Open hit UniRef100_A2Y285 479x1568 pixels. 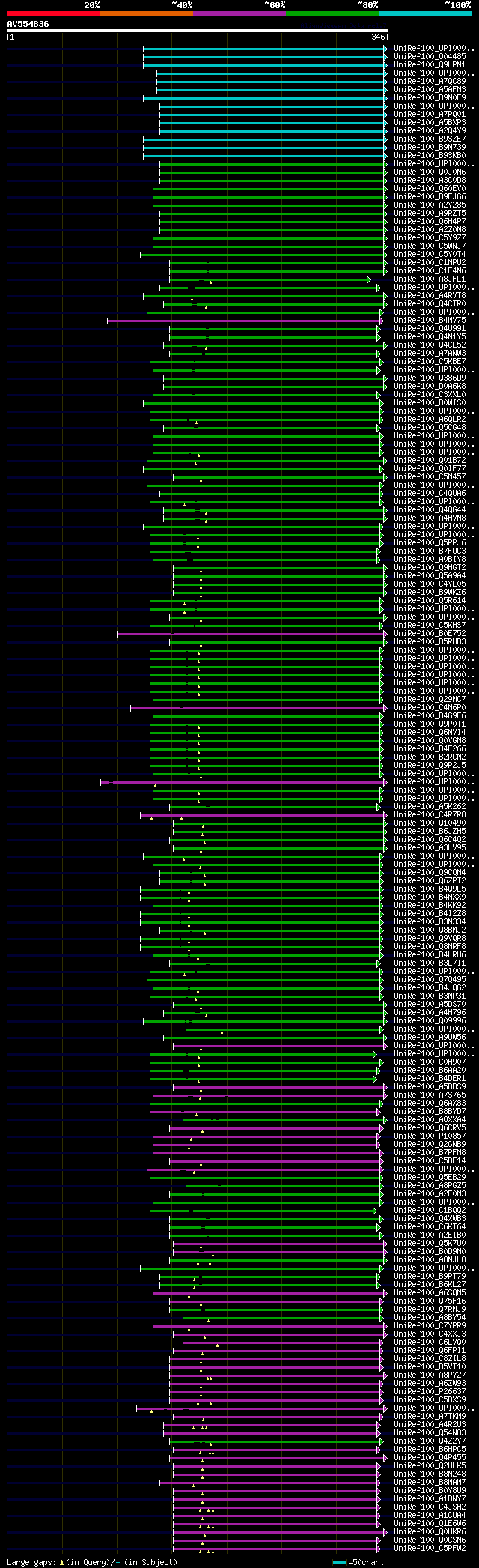pos(430,205)
